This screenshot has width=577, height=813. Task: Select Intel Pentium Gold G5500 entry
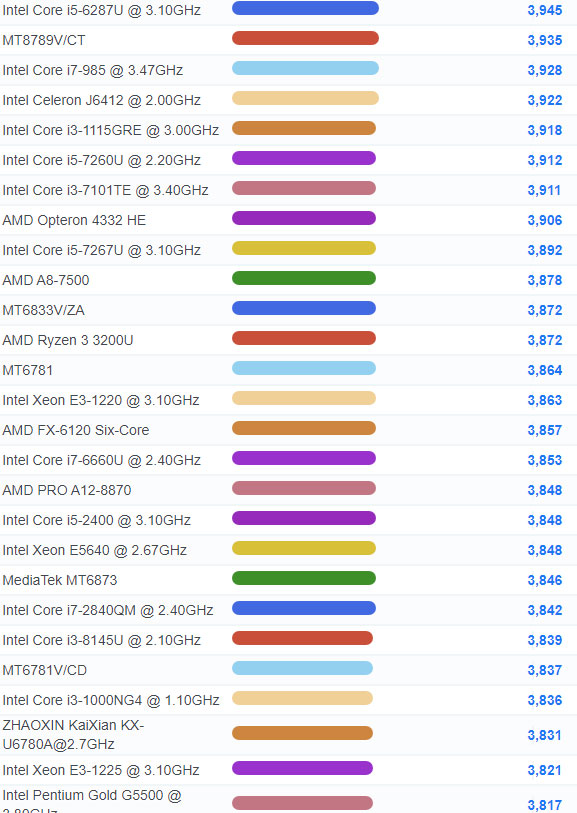click(92, 803)
